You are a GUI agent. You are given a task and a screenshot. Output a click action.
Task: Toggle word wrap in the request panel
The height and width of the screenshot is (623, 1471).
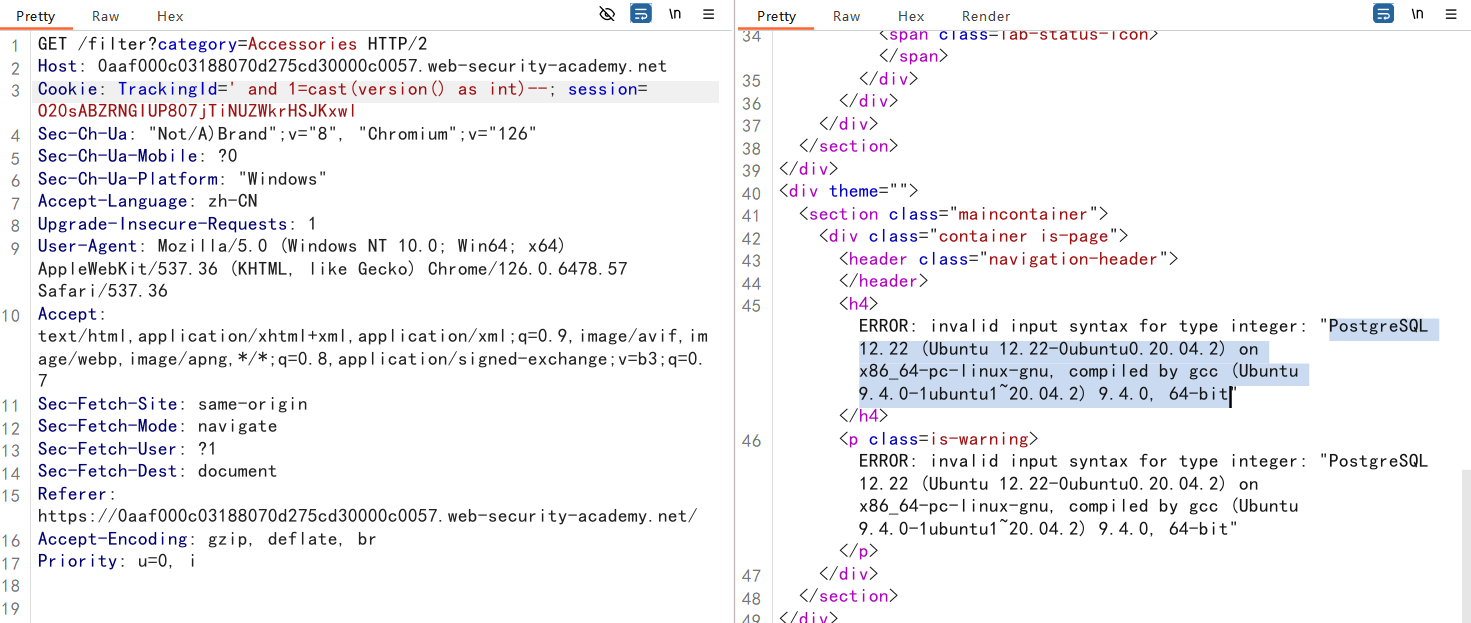(x=641, y=14)
